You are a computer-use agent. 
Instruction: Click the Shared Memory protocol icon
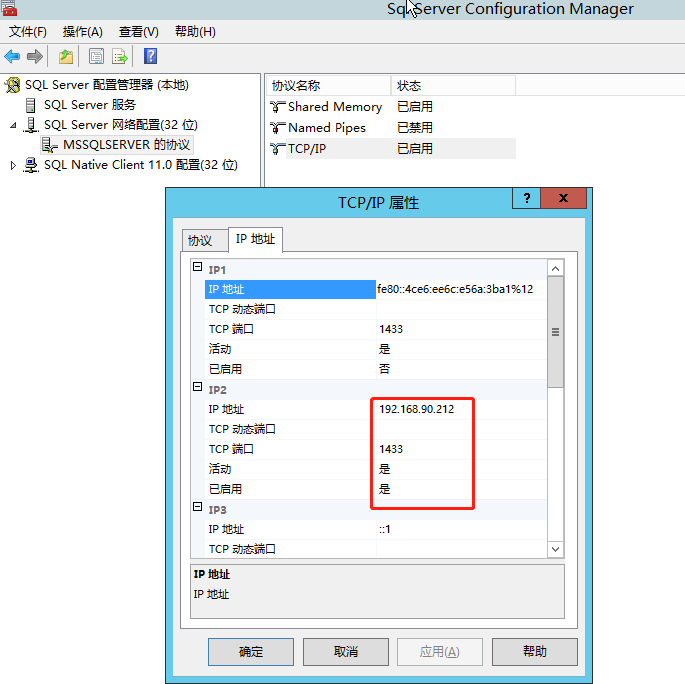277,107
